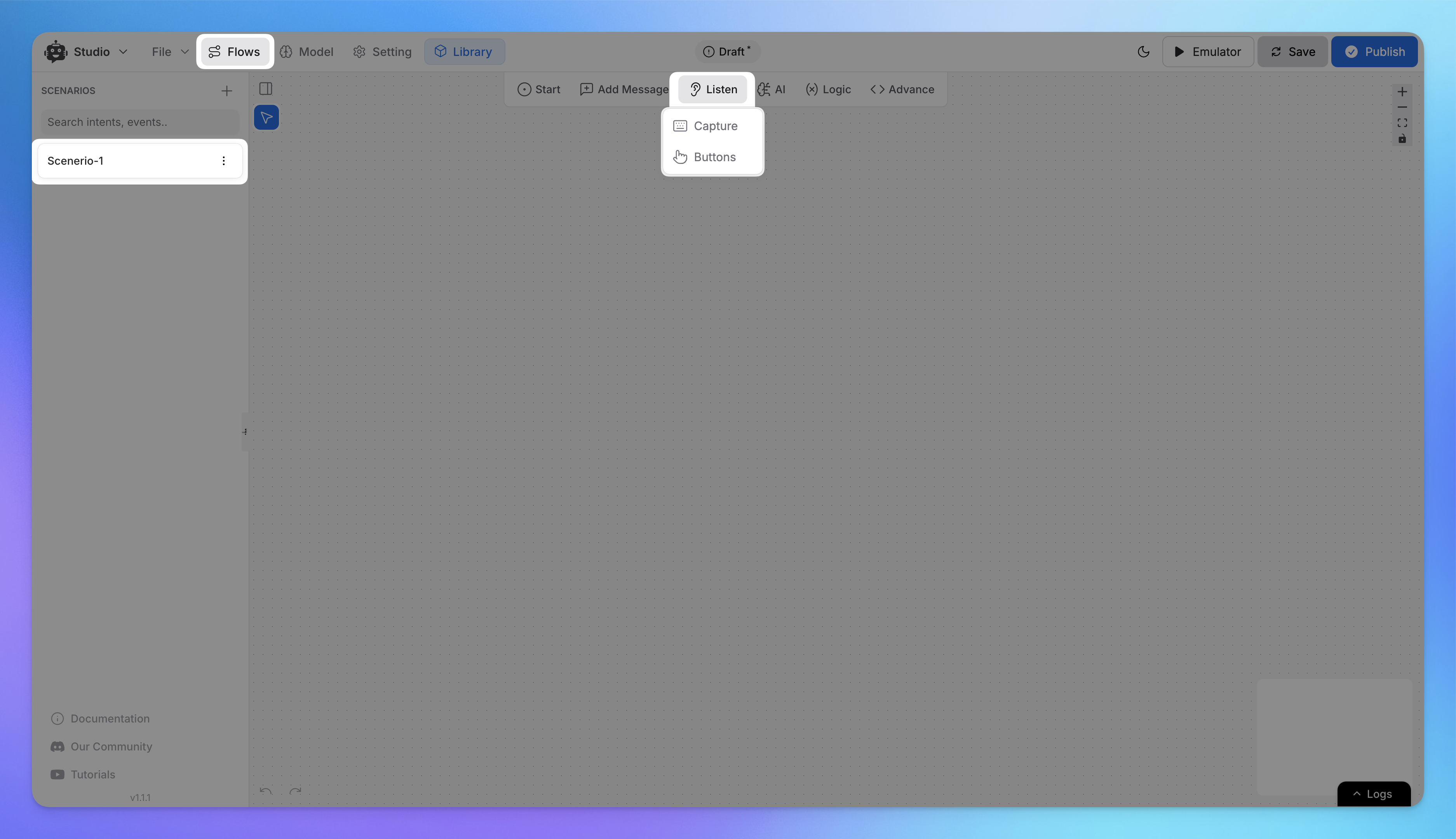Select the pointer cursor tool
The height and width of the screenshot is (839, 1456).
[x=266, y=118]
